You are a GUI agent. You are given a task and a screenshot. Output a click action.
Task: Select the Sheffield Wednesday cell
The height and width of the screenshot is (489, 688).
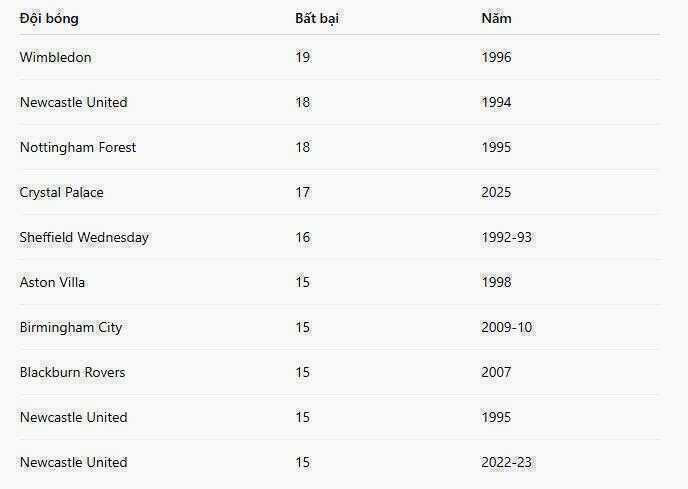tap(84, 237)
